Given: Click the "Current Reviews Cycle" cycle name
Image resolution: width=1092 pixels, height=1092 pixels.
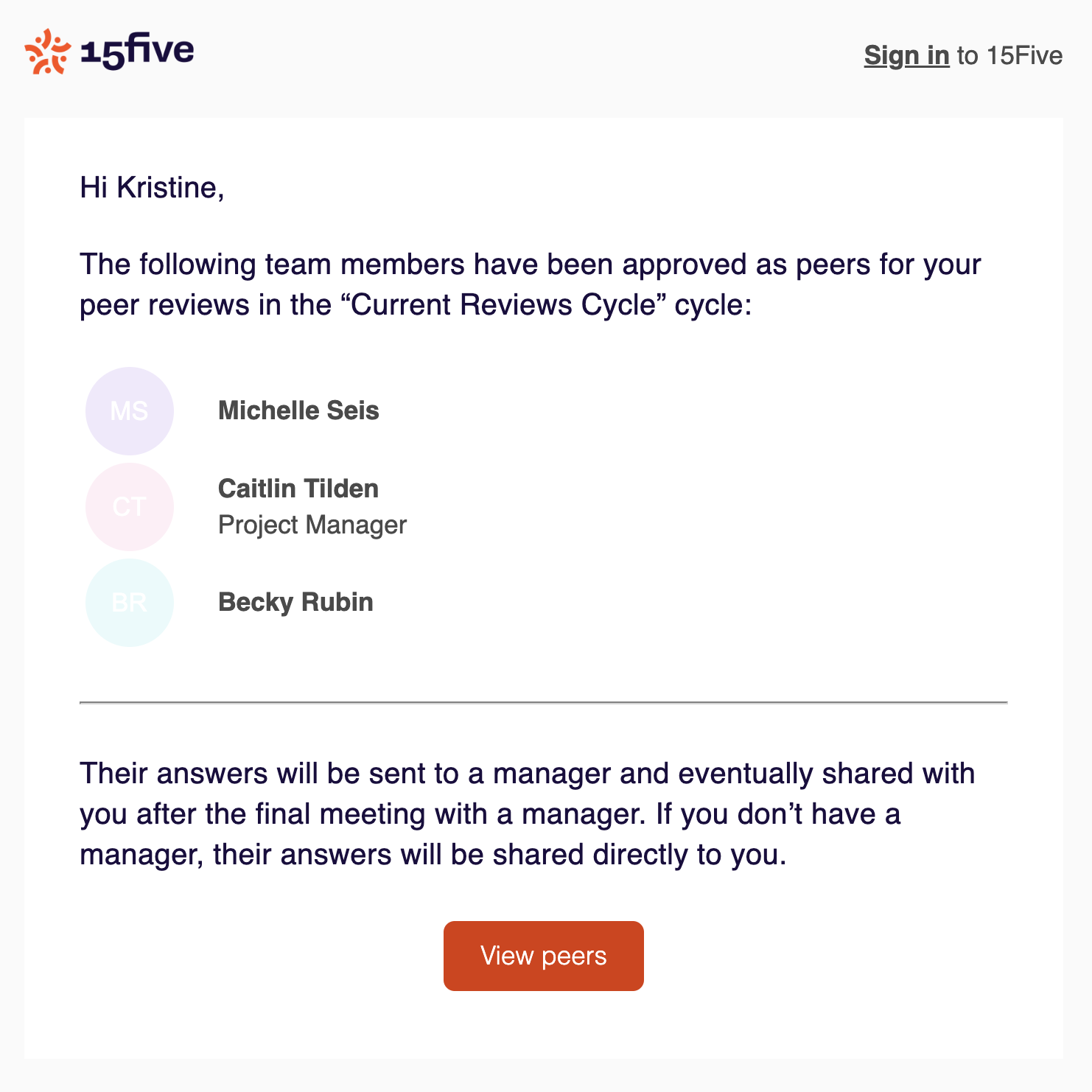Looking at the screenshot, I should point(503,304).
